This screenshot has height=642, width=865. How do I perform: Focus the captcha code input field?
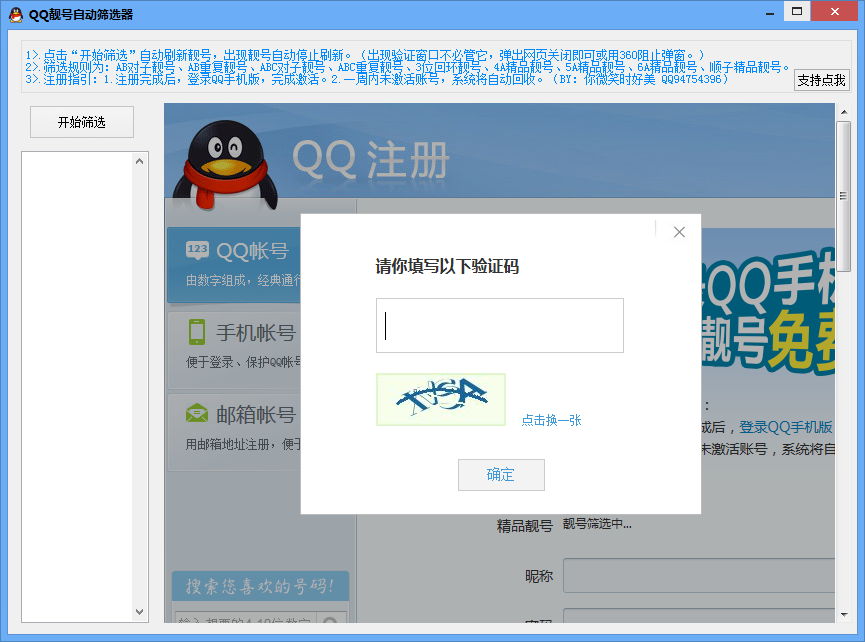tap(499, 325)
